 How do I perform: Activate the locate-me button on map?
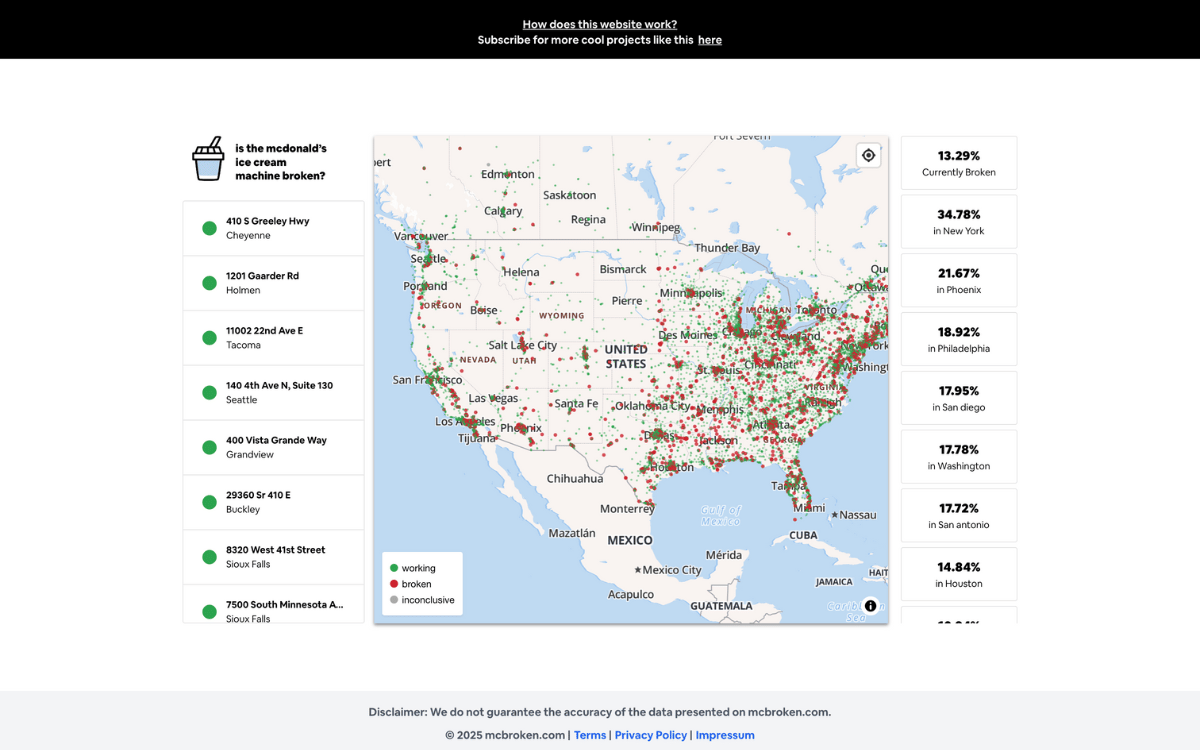tap(868, 155)
